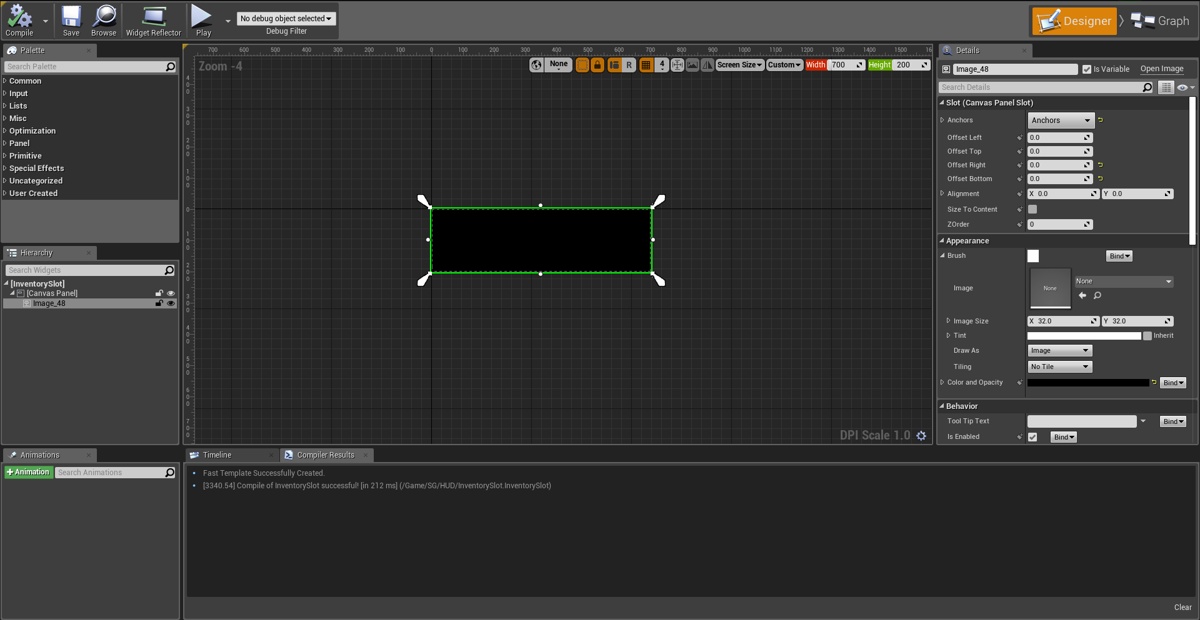This screenshot has height=620, width=1200.
Task: Play the game in editor
Action: click(x=203, y=20)
